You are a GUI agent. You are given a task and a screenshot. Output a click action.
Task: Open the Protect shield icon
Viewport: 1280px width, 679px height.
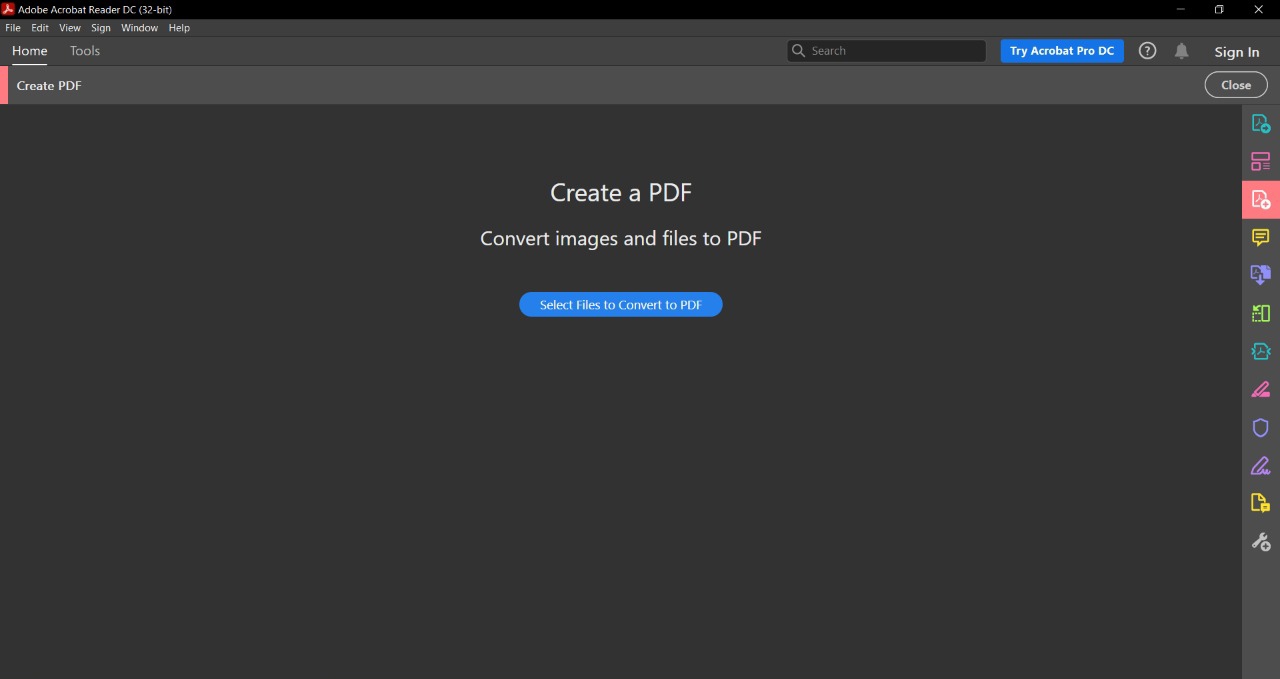pyautogui.click(x=1261, y=427)
